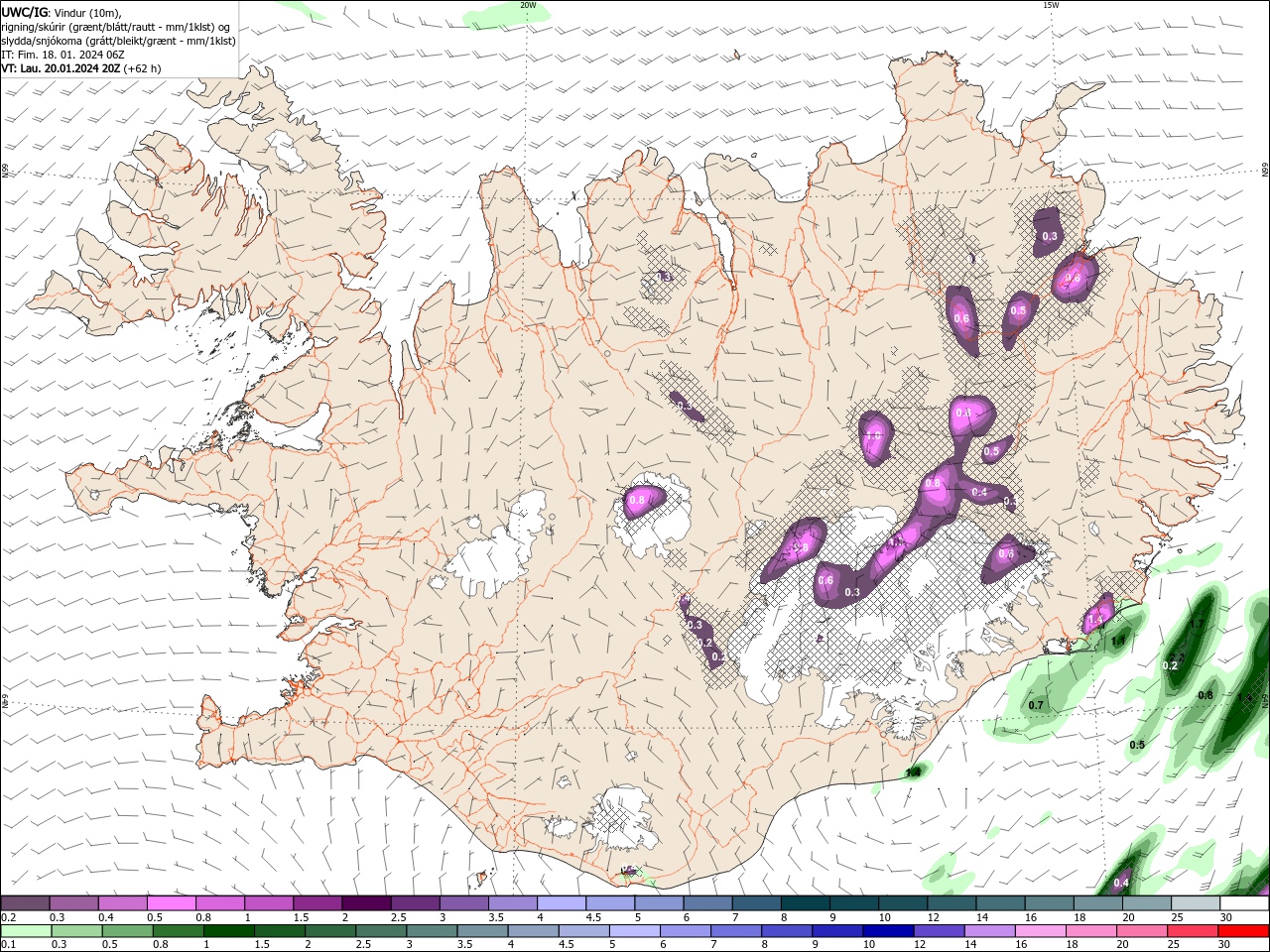Click the 'rigning/skúrir (grænt/blátt/rautt - mm/1klst) og' line

(115, 27)
